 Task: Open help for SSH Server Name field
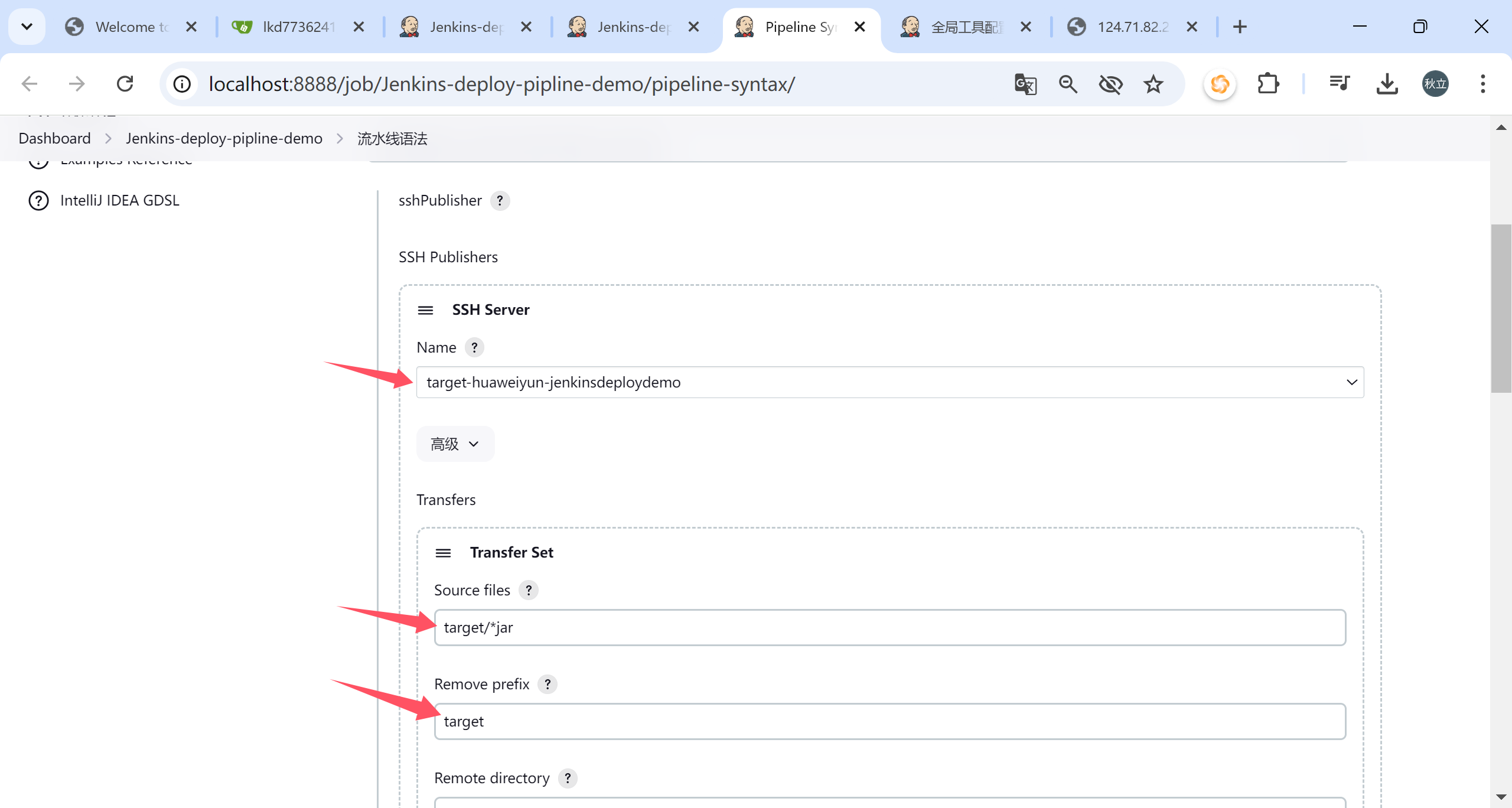click(x=474, y=347)
